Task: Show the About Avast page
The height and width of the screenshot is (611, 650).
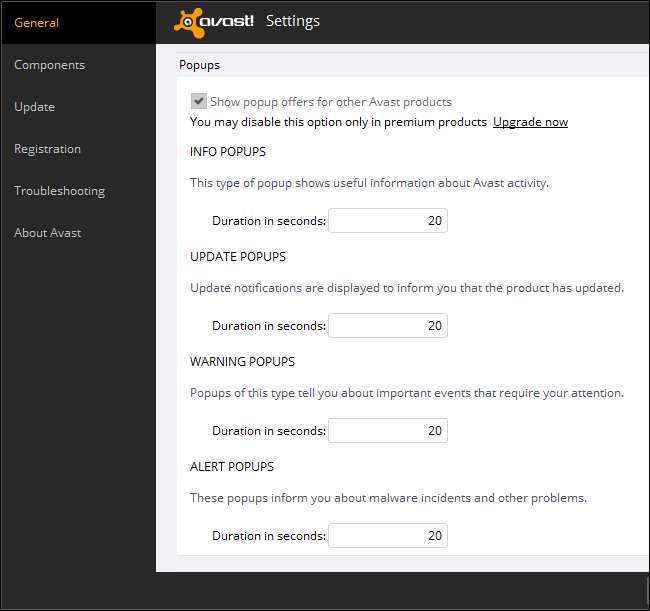Action: 47,233
